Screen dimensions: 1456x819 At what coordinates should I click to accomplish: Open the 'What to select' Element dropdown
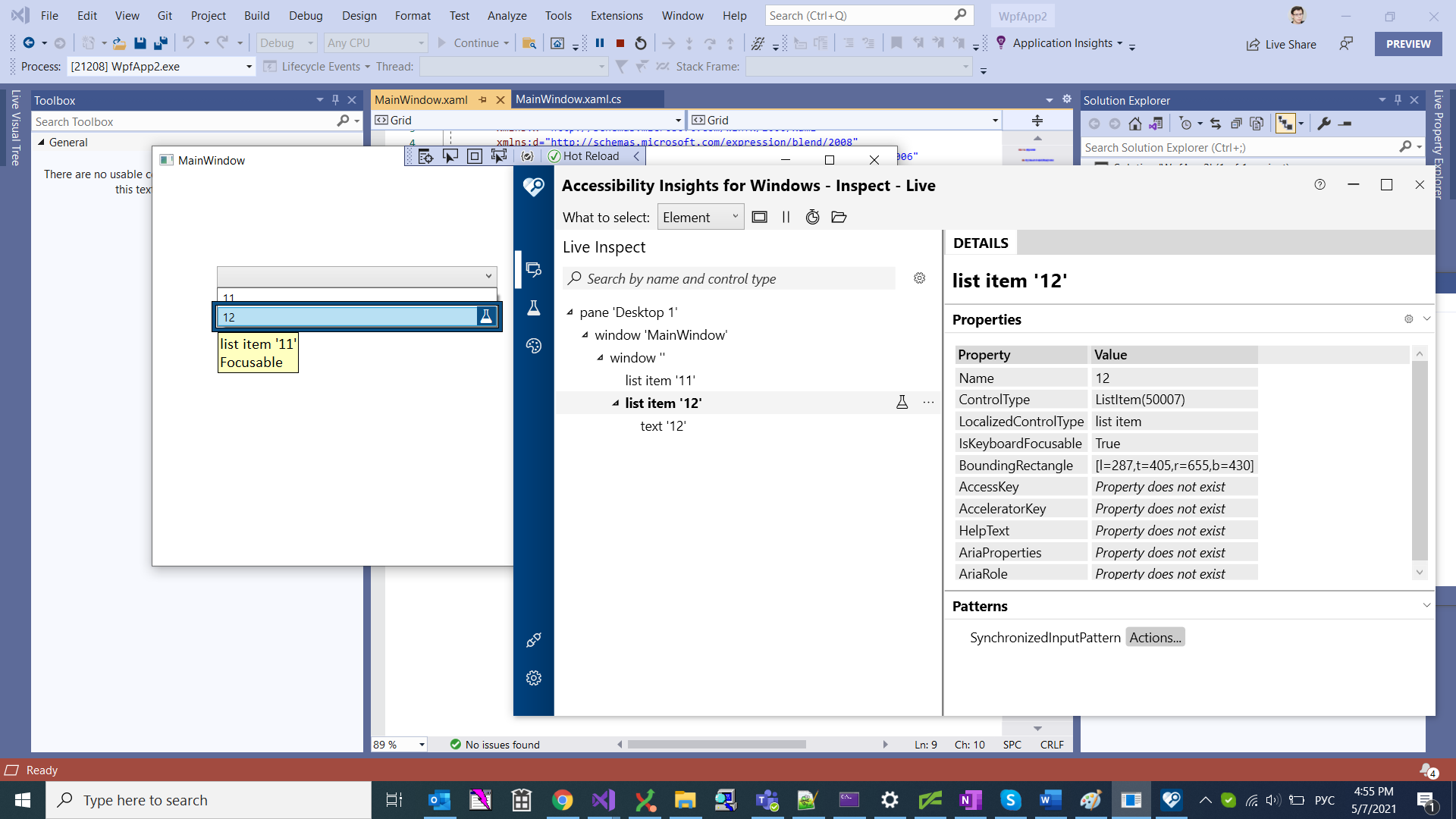point(699,216)
